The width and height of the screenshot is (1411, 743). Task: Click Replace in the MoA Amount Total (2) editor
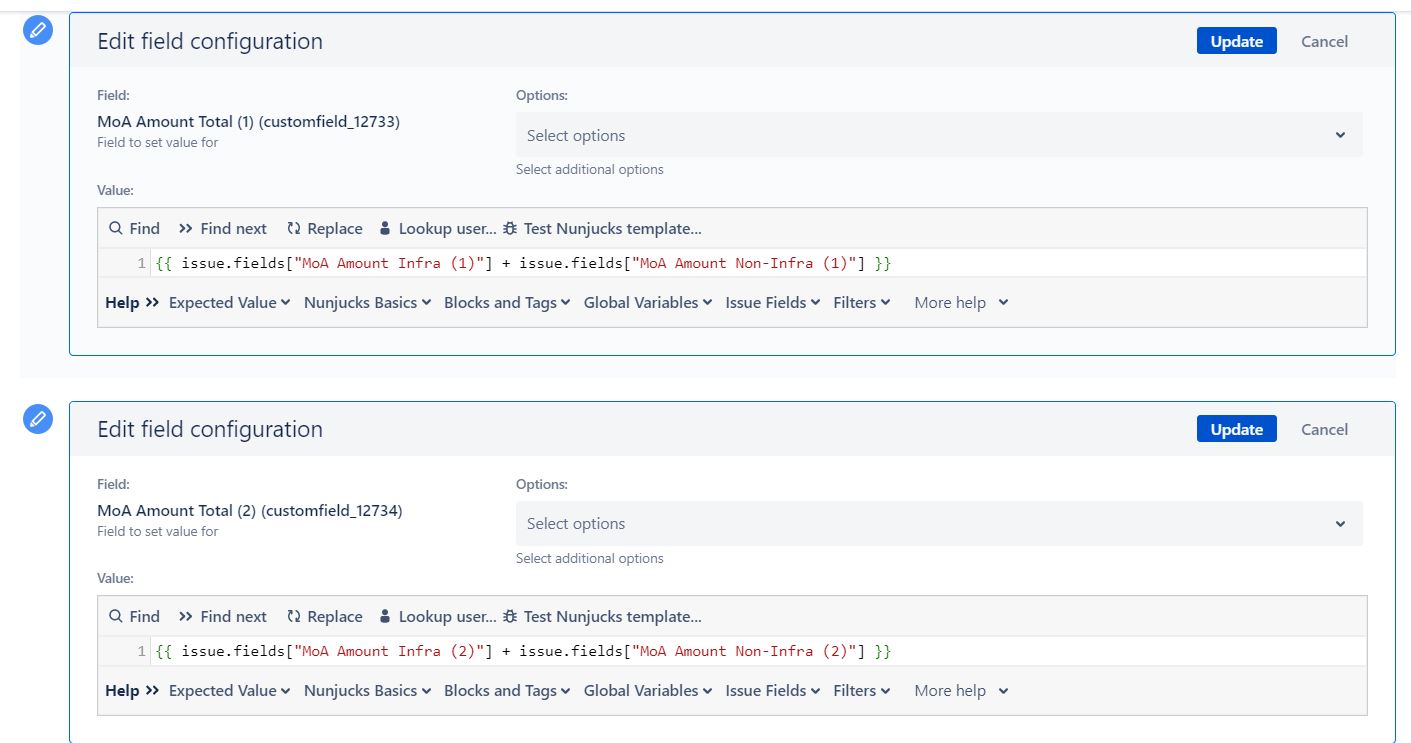[x=324, y=616]
